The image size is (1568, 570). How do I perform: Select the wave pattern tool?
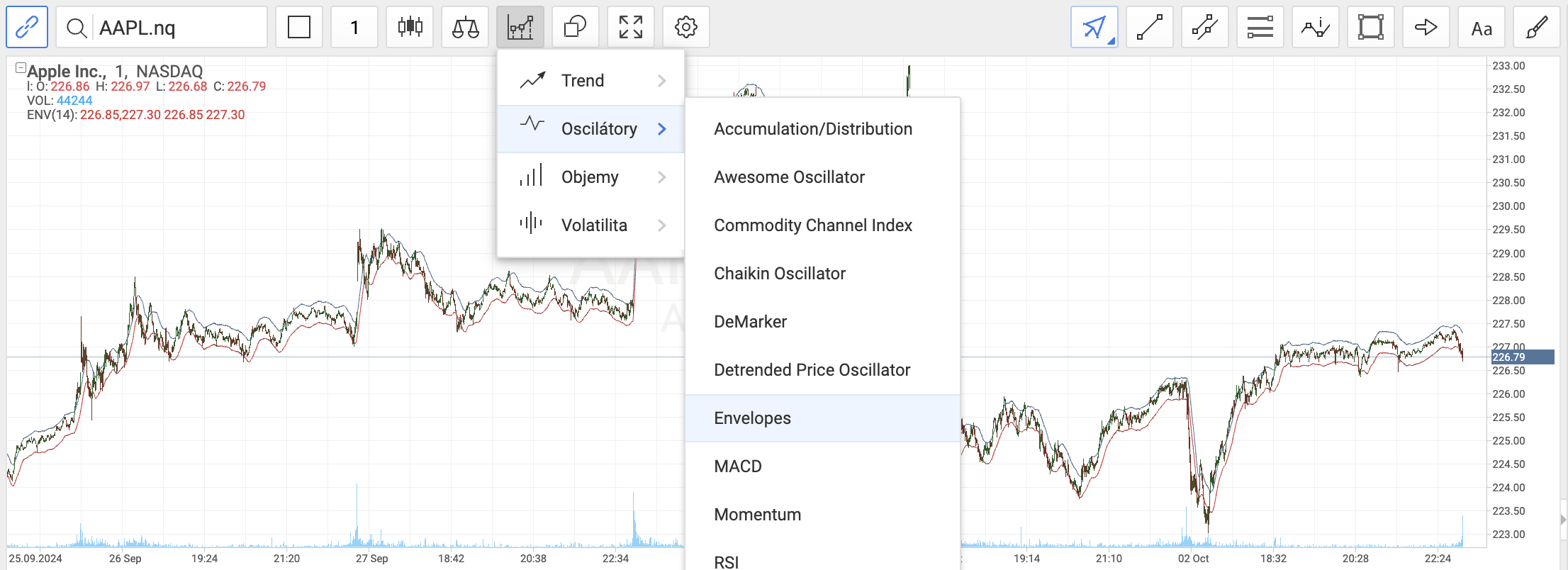[1316, 28]
